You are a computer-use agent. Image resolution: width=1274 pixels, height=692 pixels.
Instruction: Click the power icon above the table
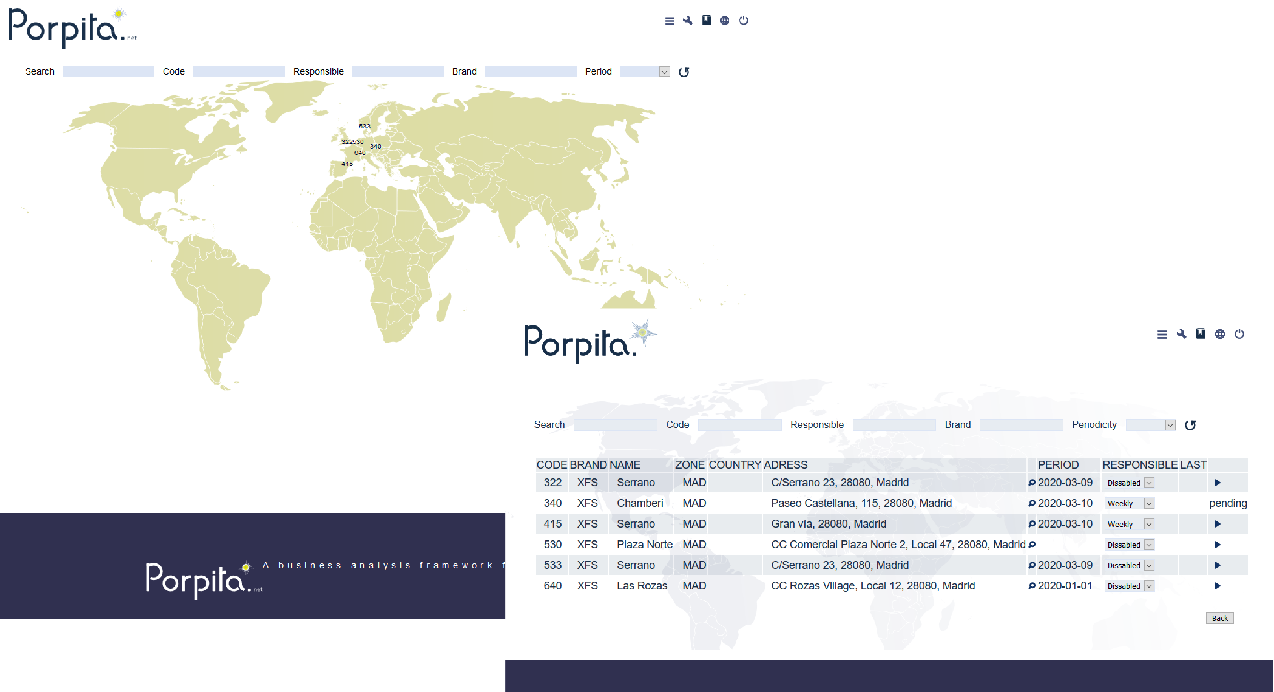click(x=1239, y=334)
